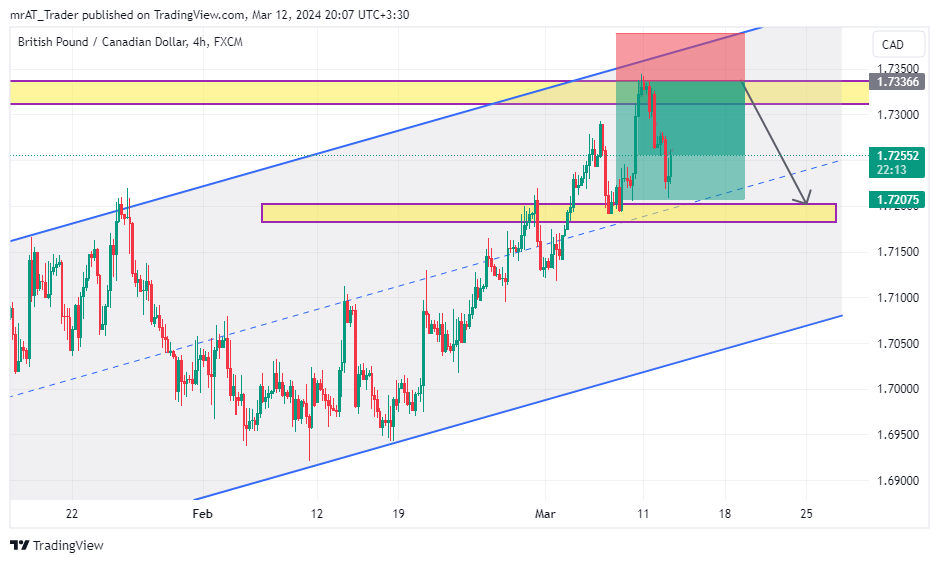Select the red stop-loss zone of short position
939x563 pixels.
pyautogui.click(x=680, y=57)
